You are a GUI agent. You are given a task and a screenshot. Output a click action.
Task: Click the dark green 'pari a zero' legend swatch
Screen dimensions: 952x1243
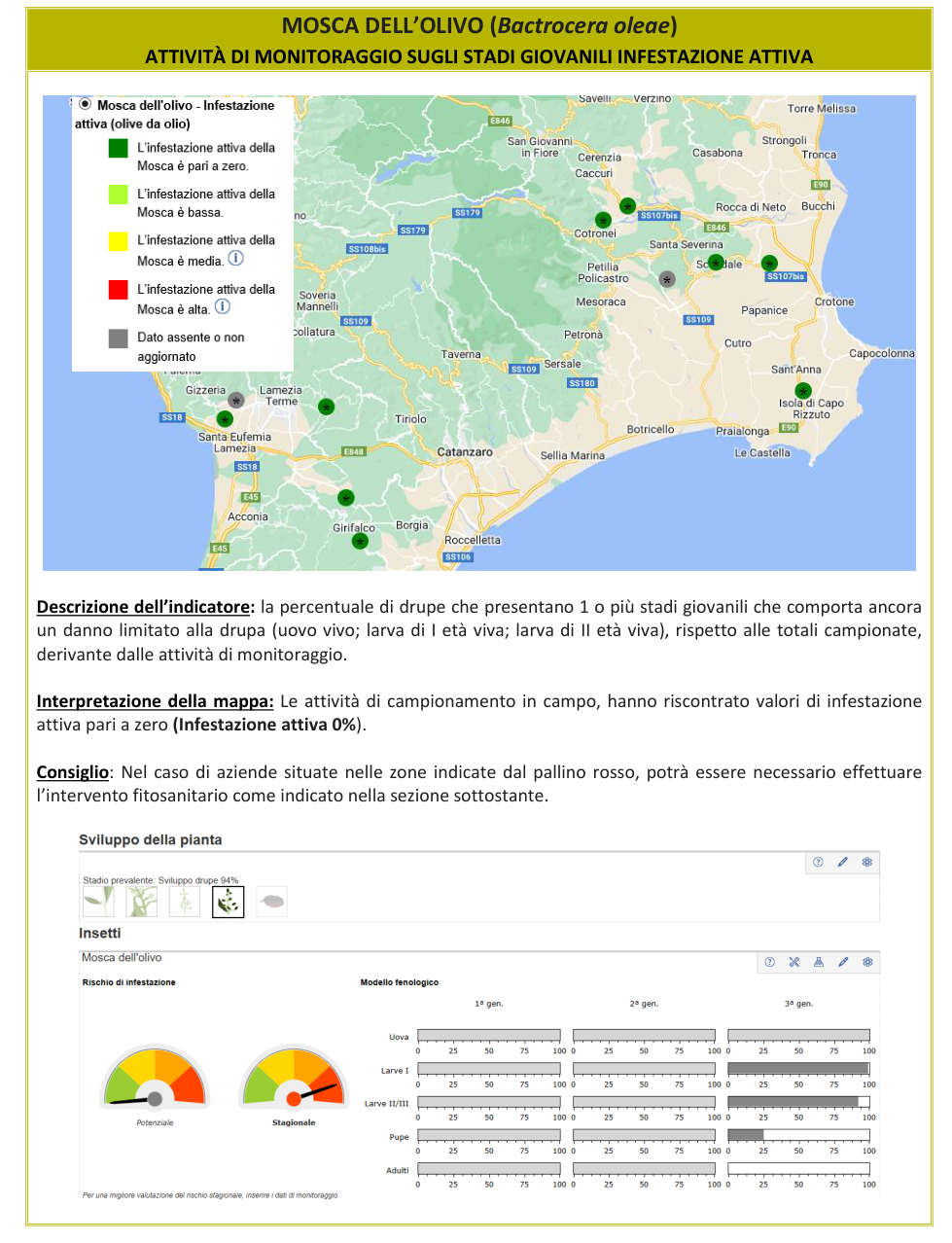point(118,148)
